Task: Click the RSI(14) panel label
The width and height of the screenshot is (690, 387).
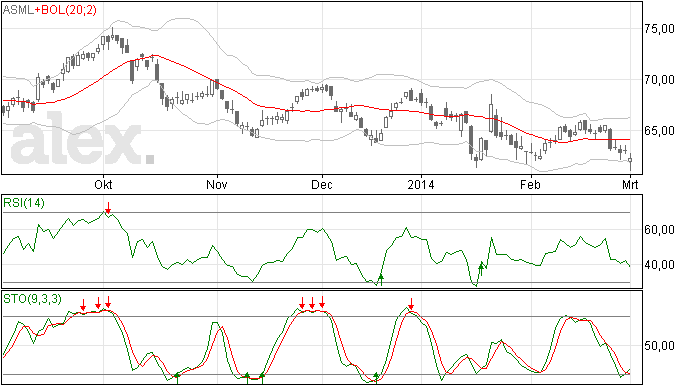Action: click(x=24, y=203)
